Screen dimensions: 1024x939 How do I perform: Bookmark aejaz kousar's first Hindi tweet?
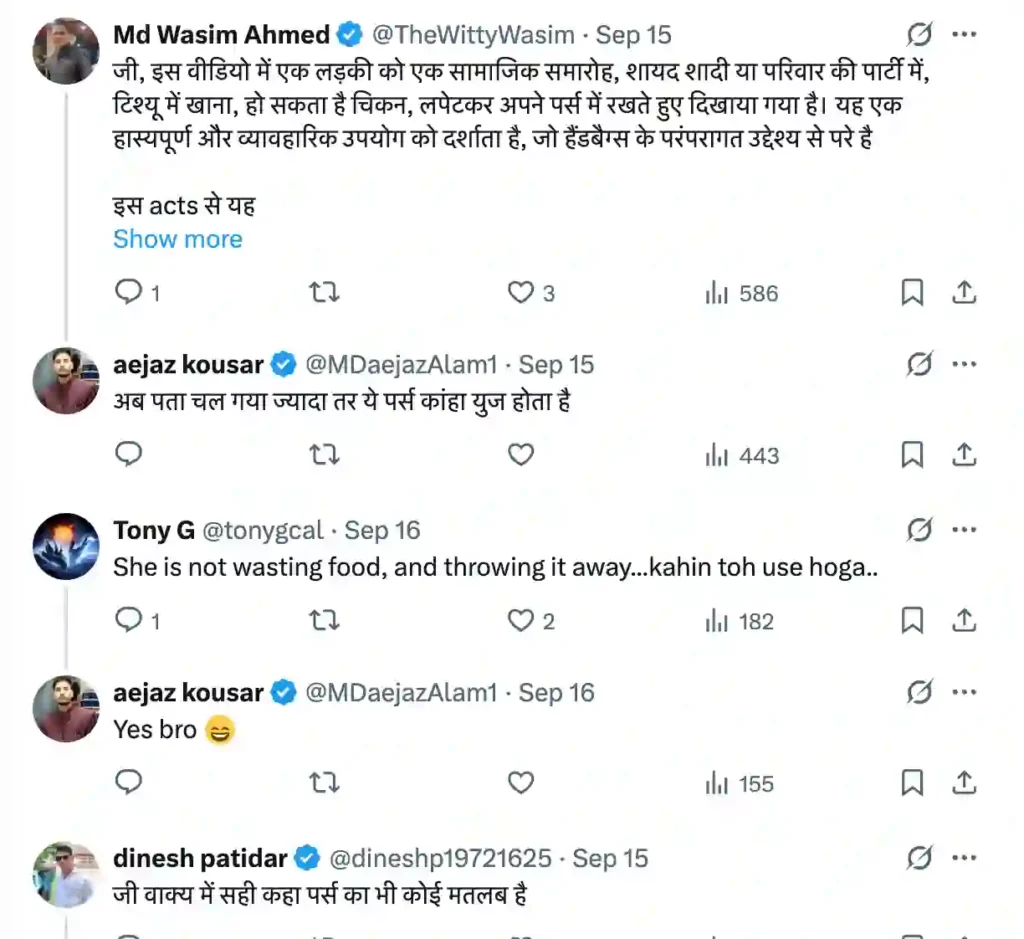click(912, 456)
